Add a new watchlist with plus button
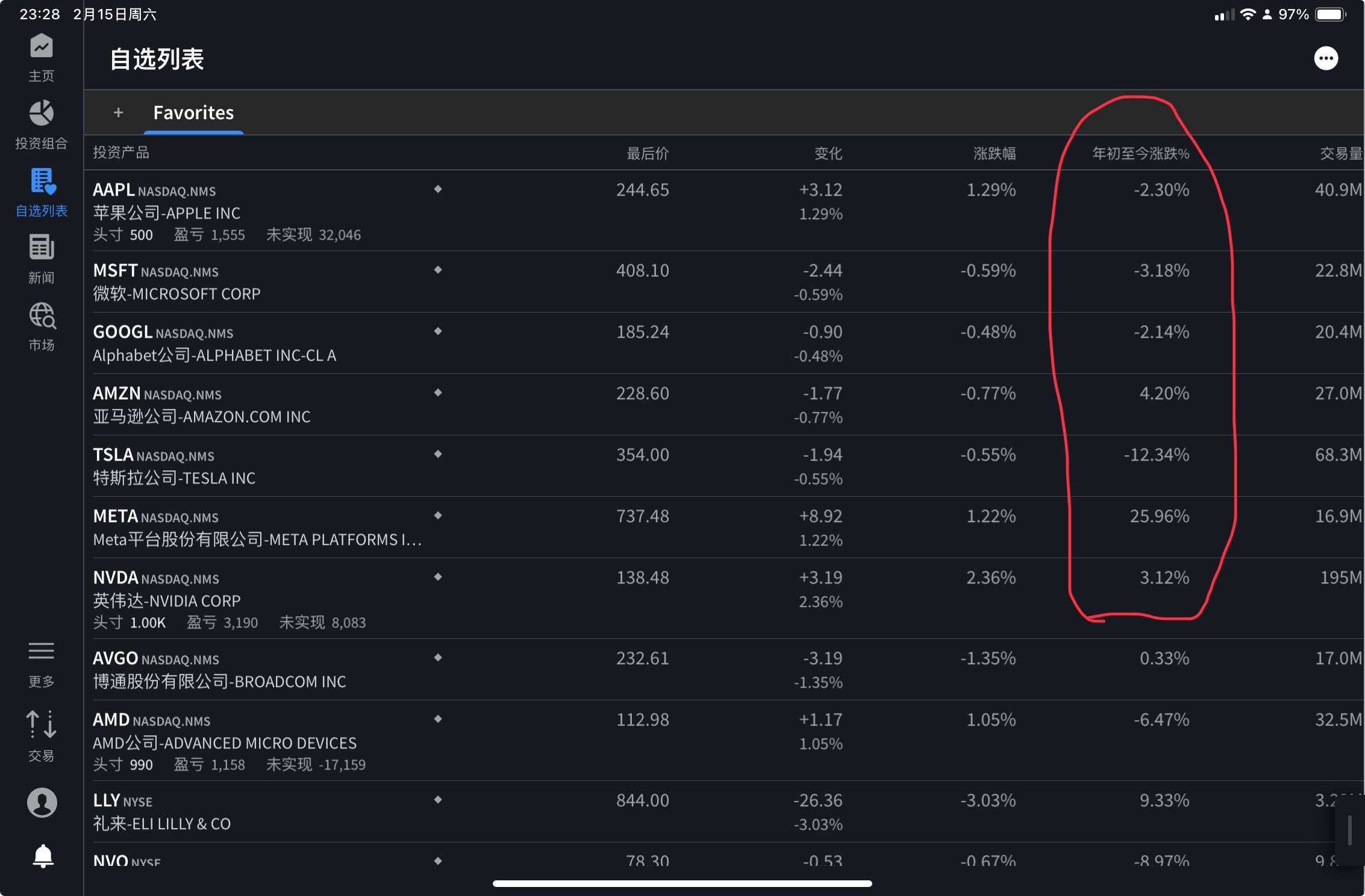The width and height of the screenshot is (1365, 896). [x=119, y=113]
